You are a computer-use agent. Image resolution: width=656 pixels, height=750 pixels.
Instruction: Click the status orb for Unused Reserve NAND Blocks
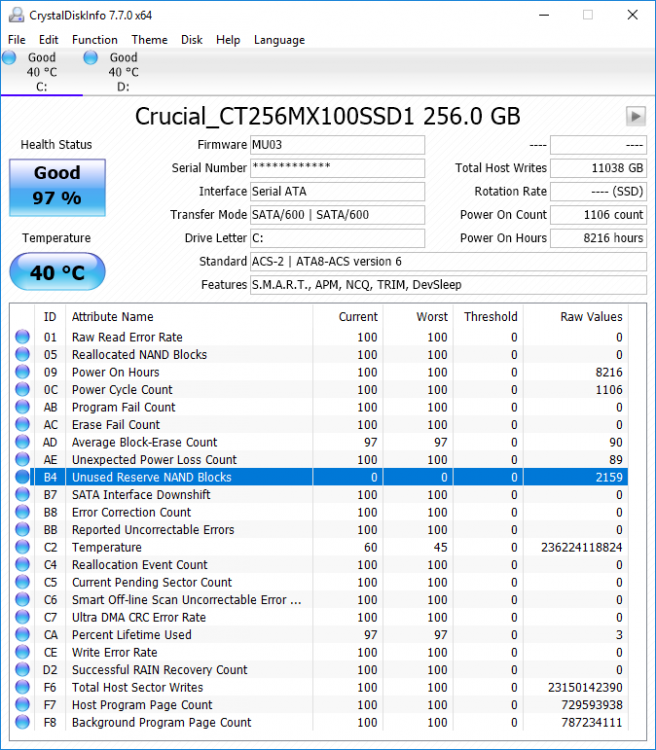22,477
